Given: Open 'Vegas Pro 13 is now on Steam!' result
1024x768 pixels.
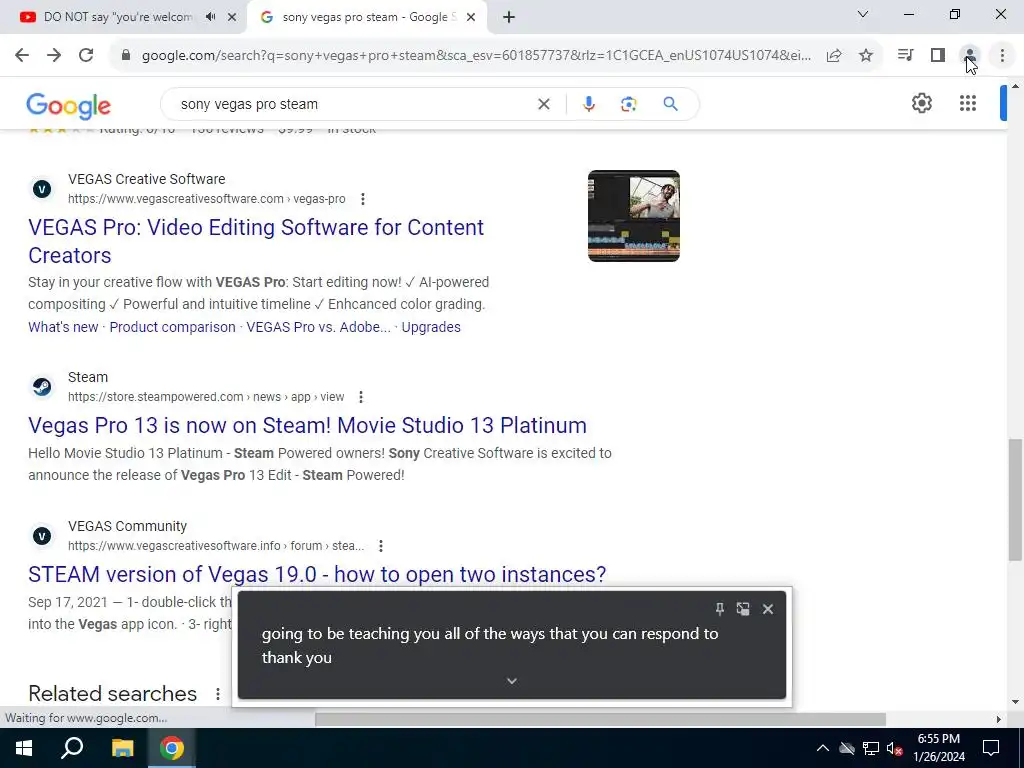Looking at the screenshot, I should pos(307,425).
